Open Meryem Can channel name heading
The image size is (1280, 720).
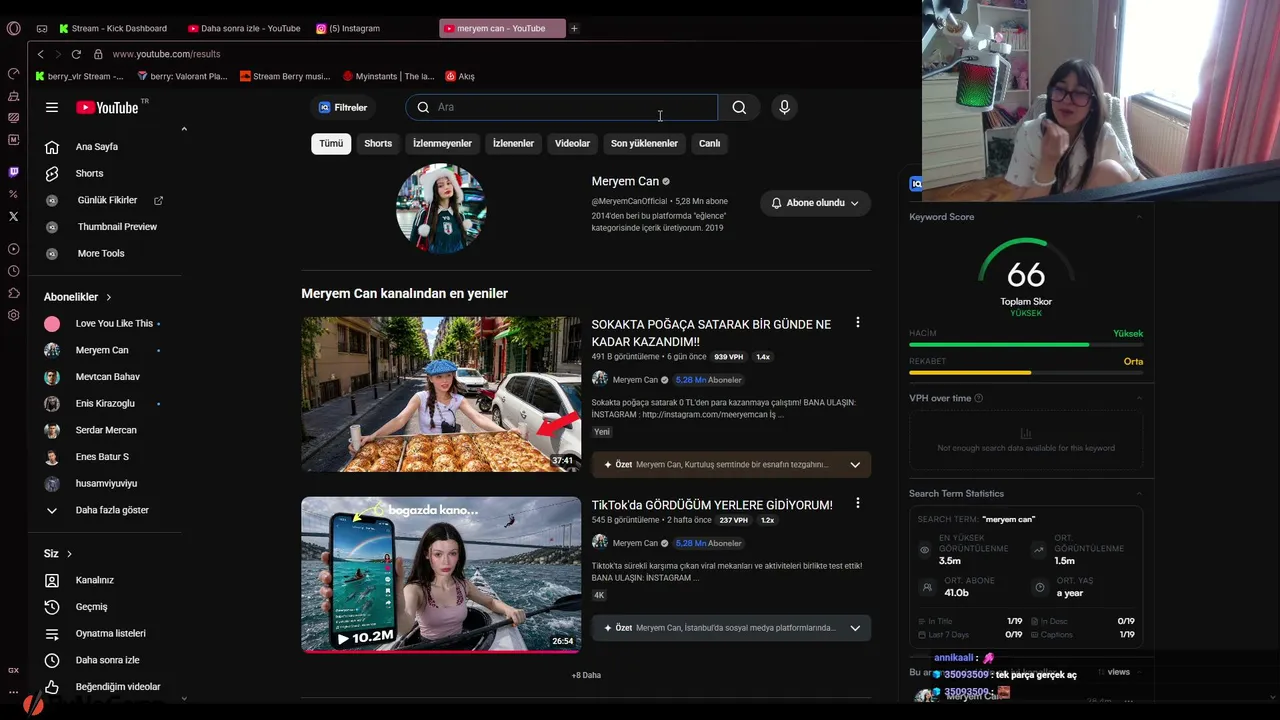pos(625,181)
